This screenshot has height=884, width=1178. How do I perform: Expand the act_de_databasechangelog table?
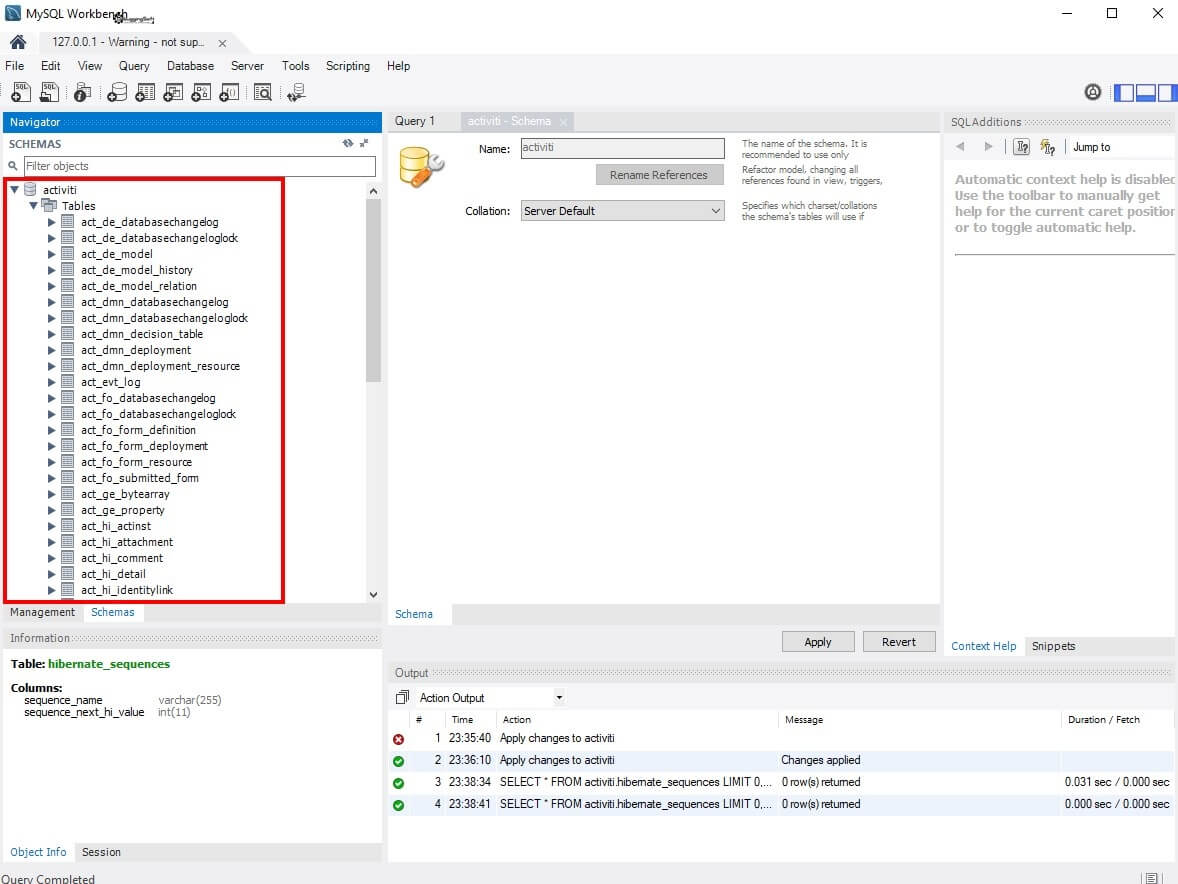pos(51,222)
